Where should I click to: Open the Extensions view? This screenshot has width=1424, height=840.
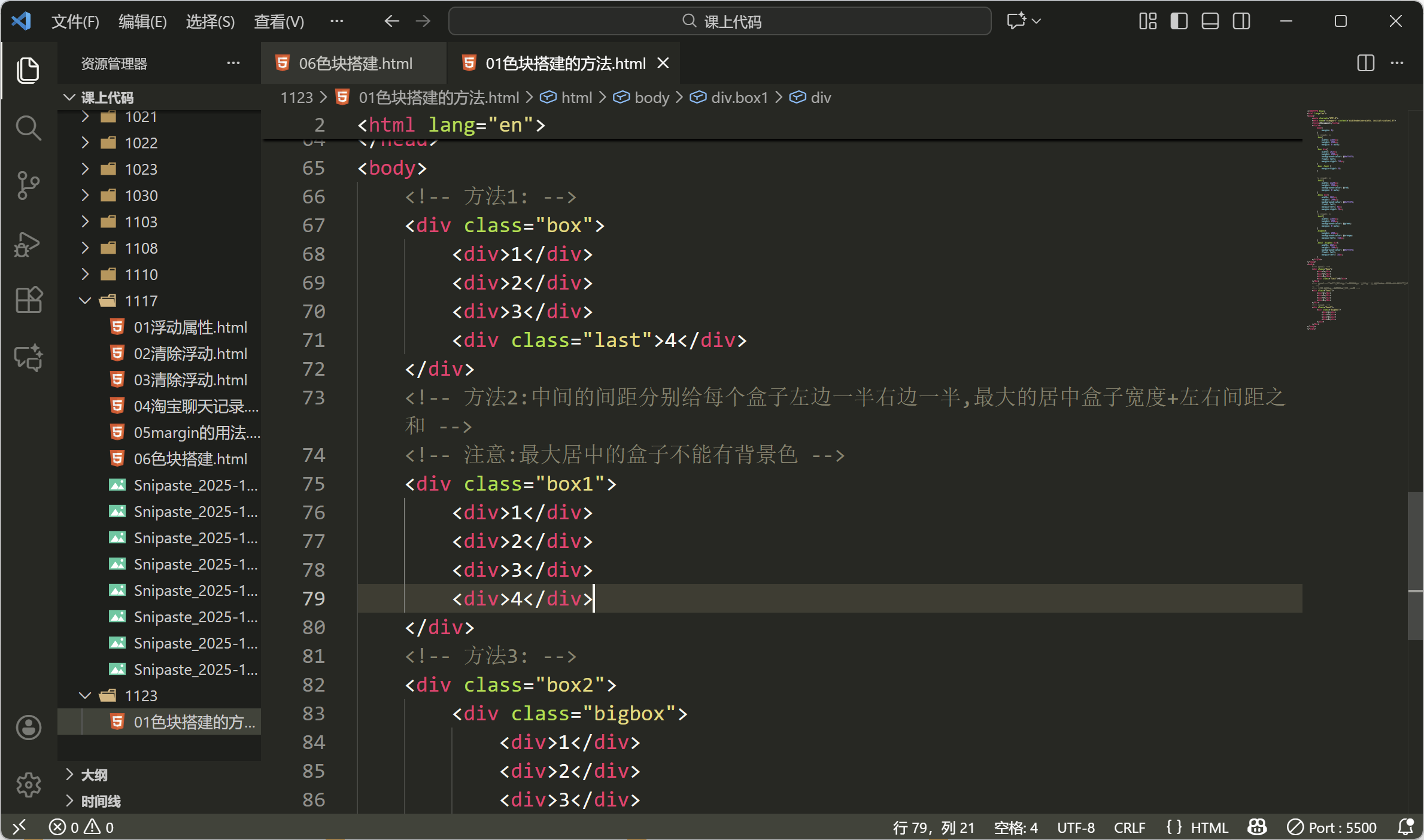[x=28, y=300]
